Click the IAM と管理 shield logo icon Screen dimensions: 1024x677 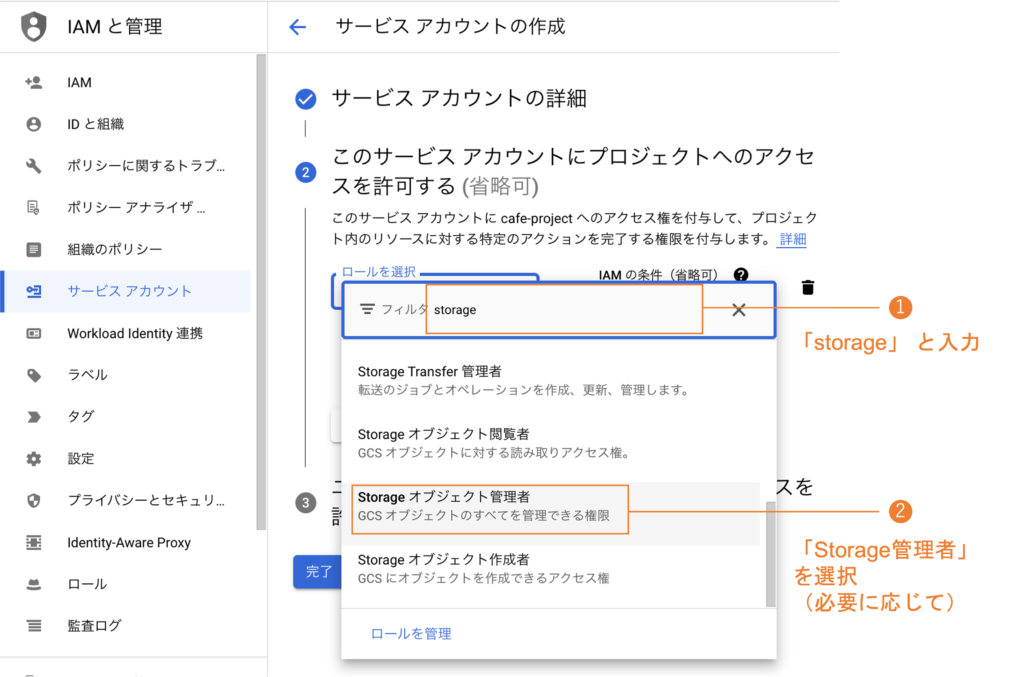[x=34, y=27]
